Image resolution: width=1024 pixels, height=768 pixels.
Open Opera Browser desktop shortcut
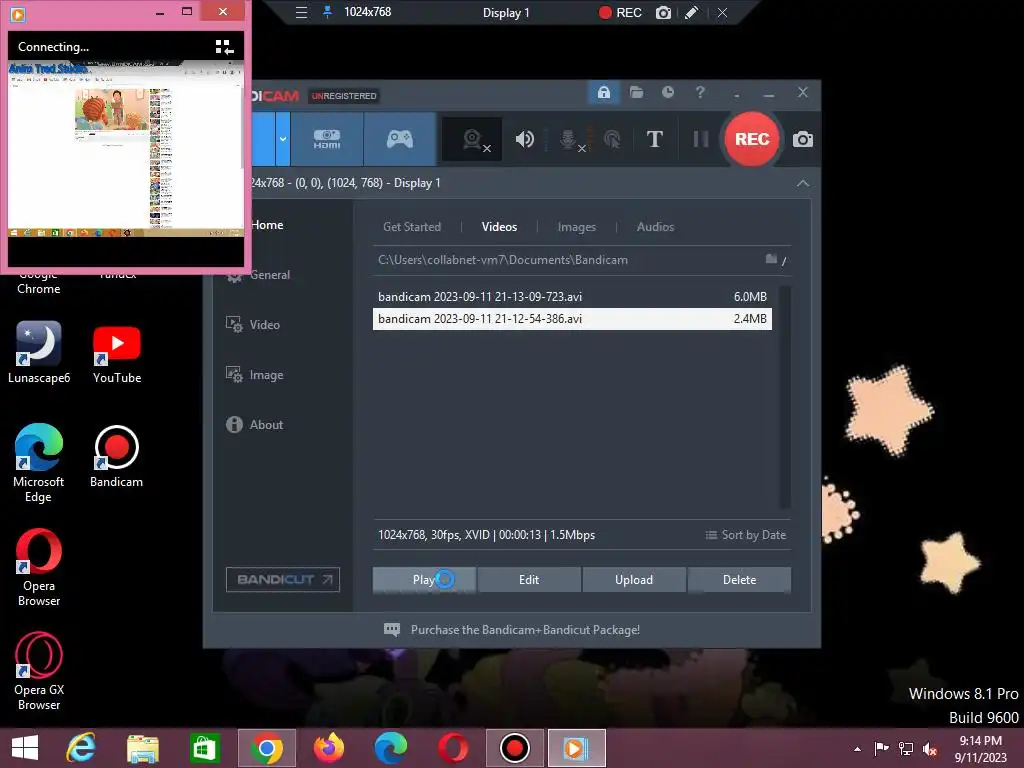pos(39,568)
